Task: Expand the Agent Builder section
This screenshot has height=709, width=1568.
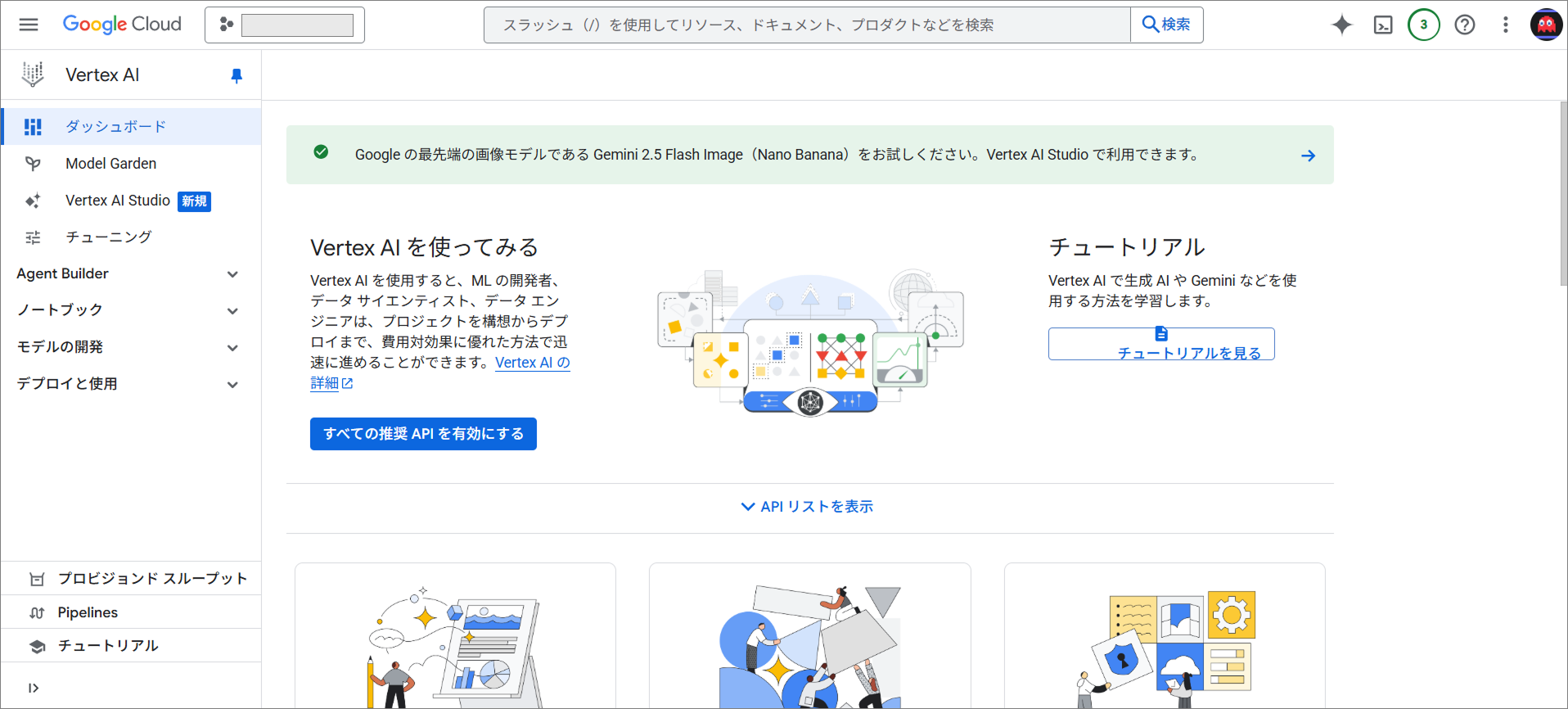Action: 131,273
